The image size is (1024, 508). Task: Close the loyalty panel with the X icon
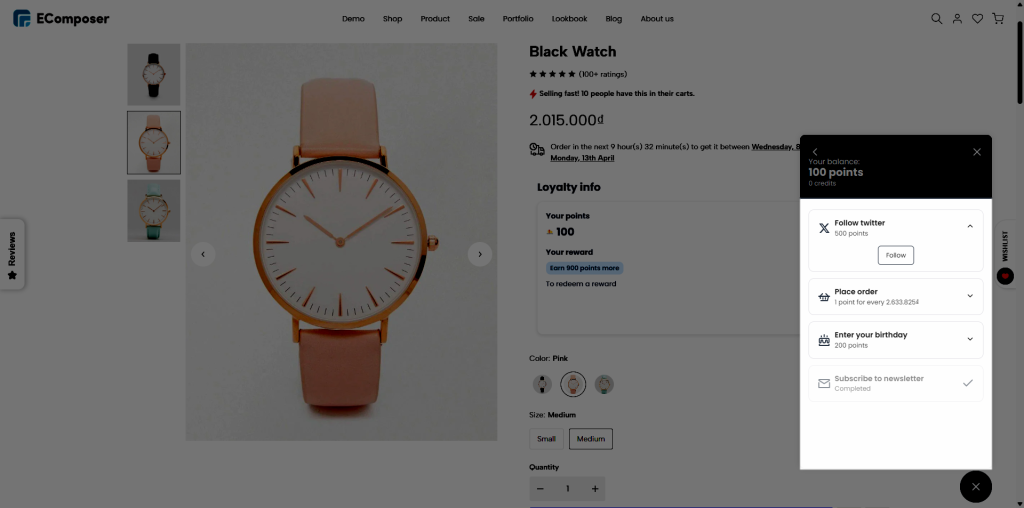(977, 152)
